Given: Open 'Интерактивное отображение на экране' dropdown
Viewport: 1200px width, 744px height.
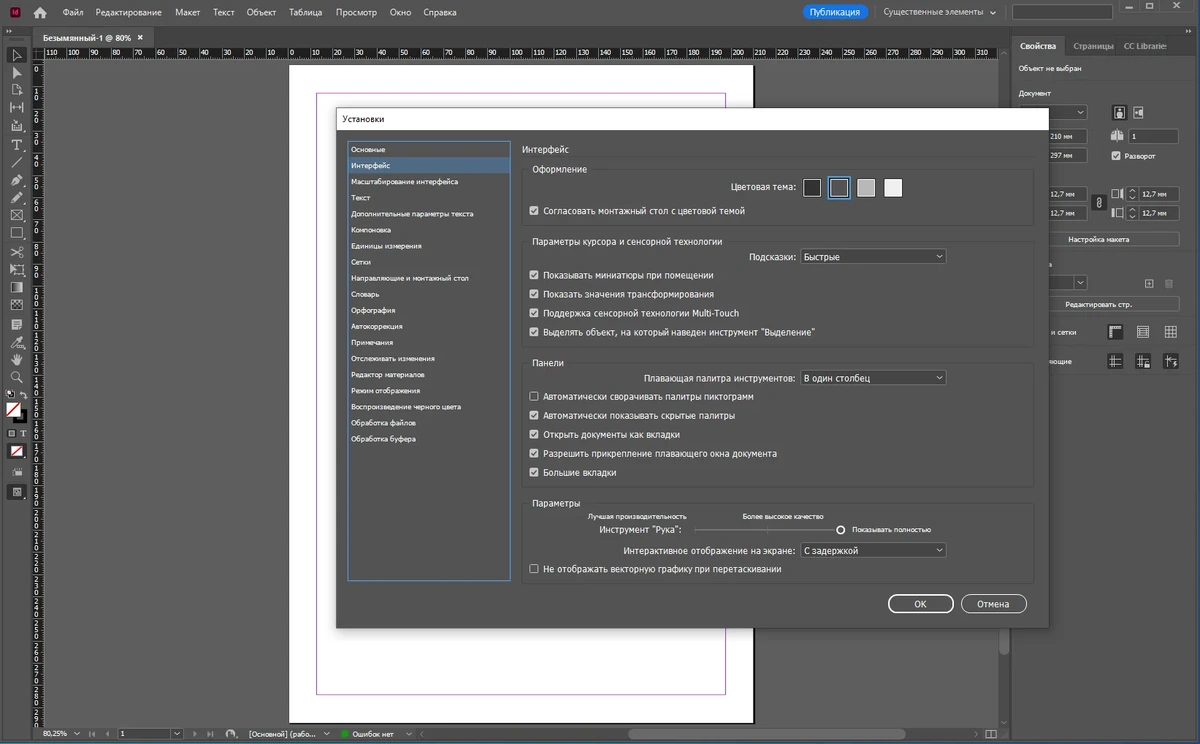Looking at the screenshot, I should pyautogui.click(x=873, y=550).
